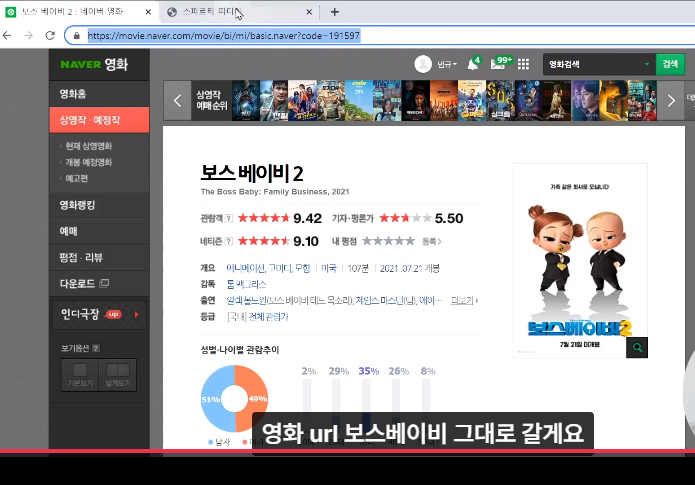Click the arrow beside 인디극장
695x485 pixels.
[137, 314]
